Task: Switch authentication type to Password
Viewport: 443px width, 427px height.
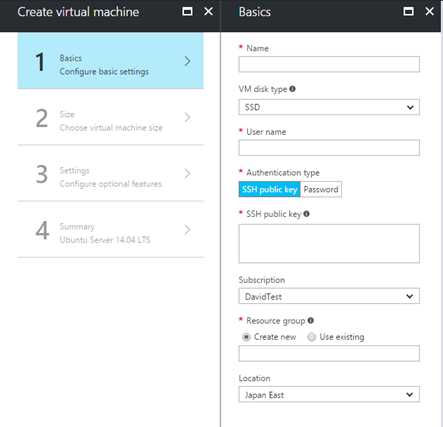Action: click(x=321, y=189)
